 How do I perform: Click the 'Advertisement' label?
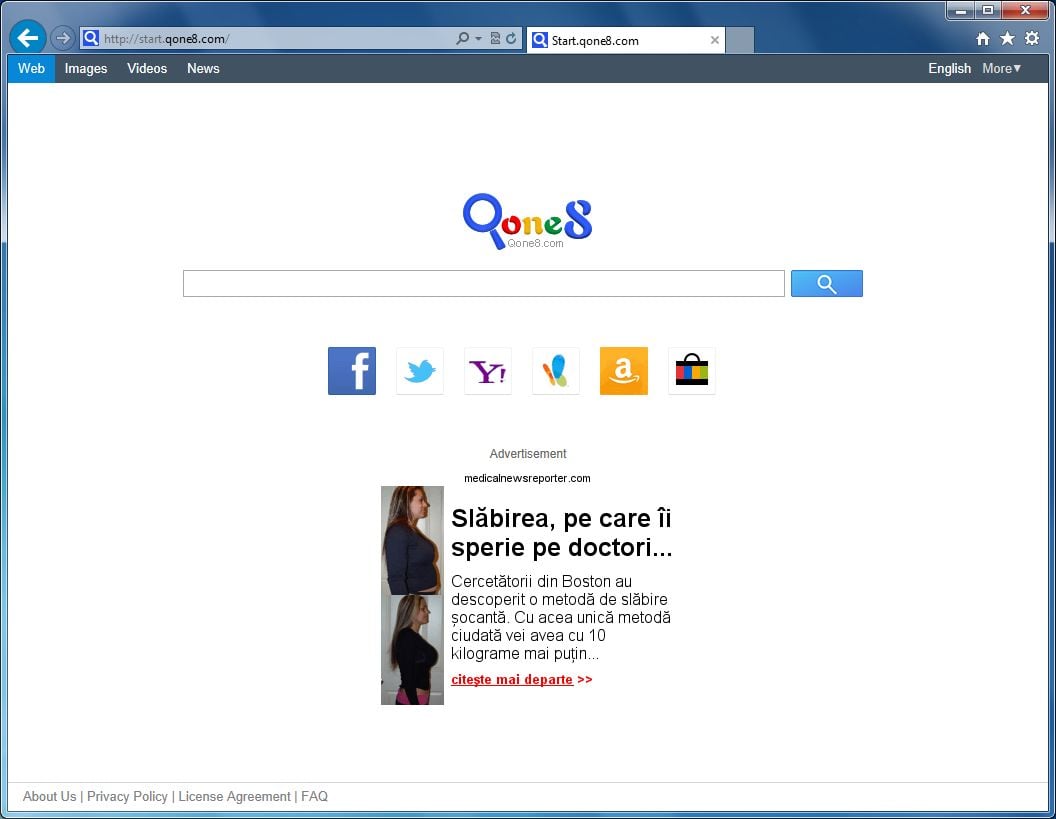coord(528,454)
